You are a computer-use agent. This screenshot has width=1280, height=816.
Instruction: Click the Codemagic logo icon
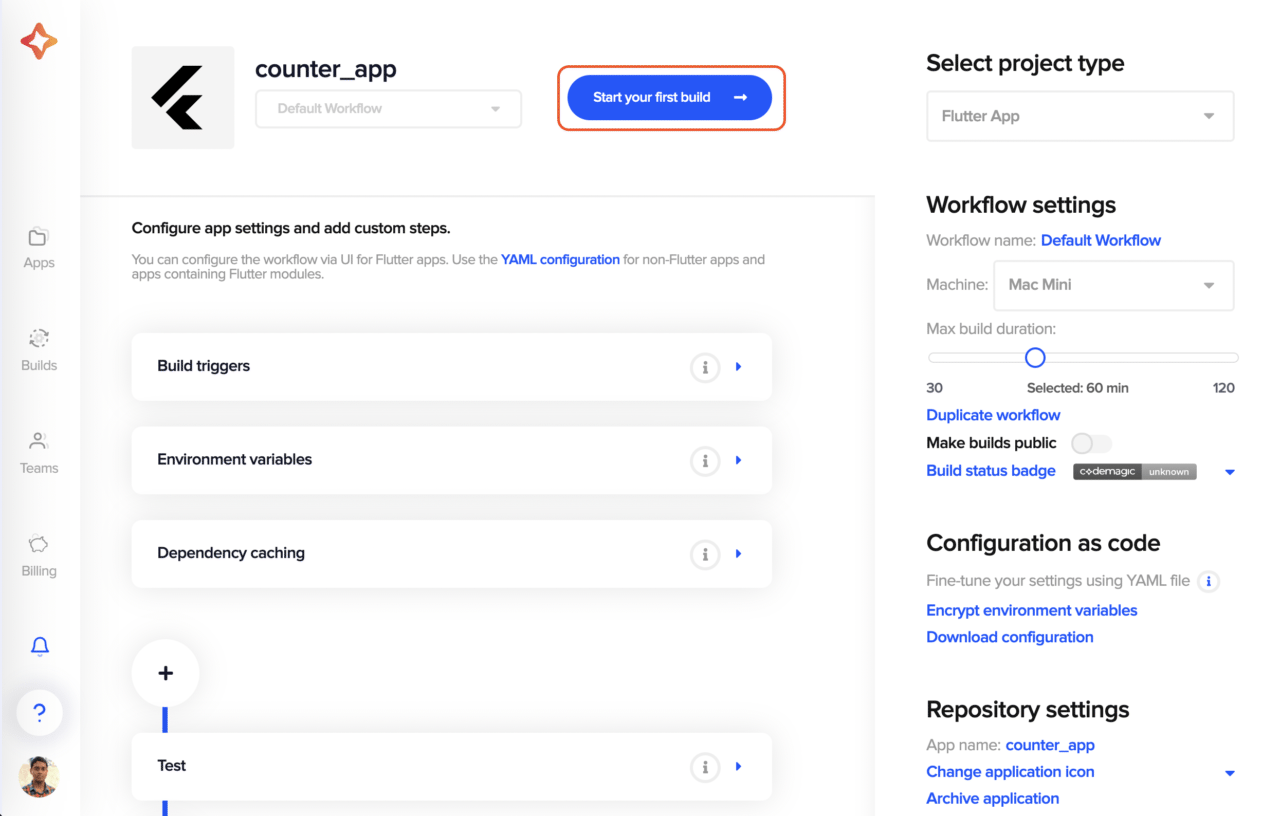[39, 41]
